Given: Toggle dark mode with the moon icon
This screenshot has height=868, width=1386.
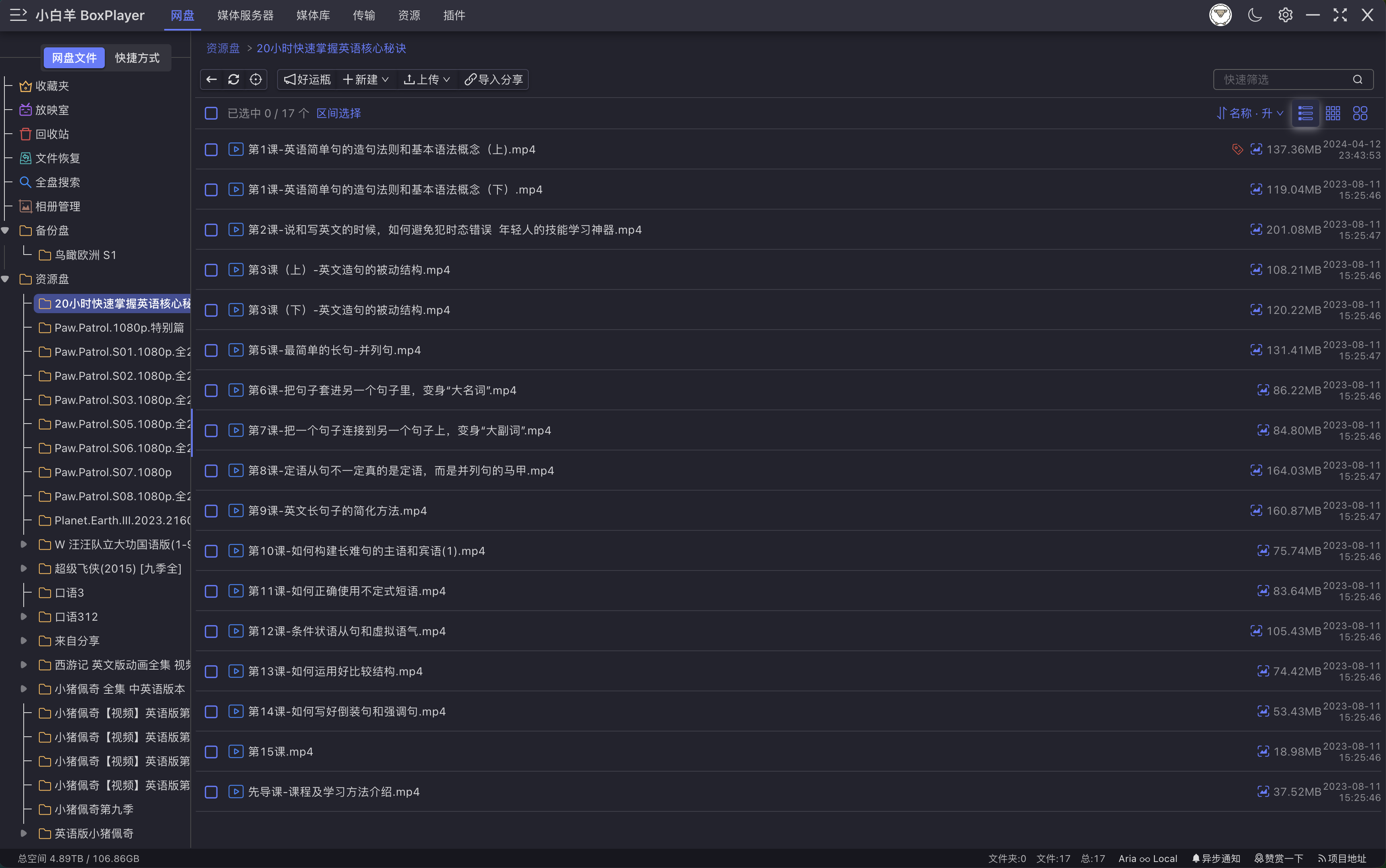Looking at the screenshot, I should pos(1255,15).
